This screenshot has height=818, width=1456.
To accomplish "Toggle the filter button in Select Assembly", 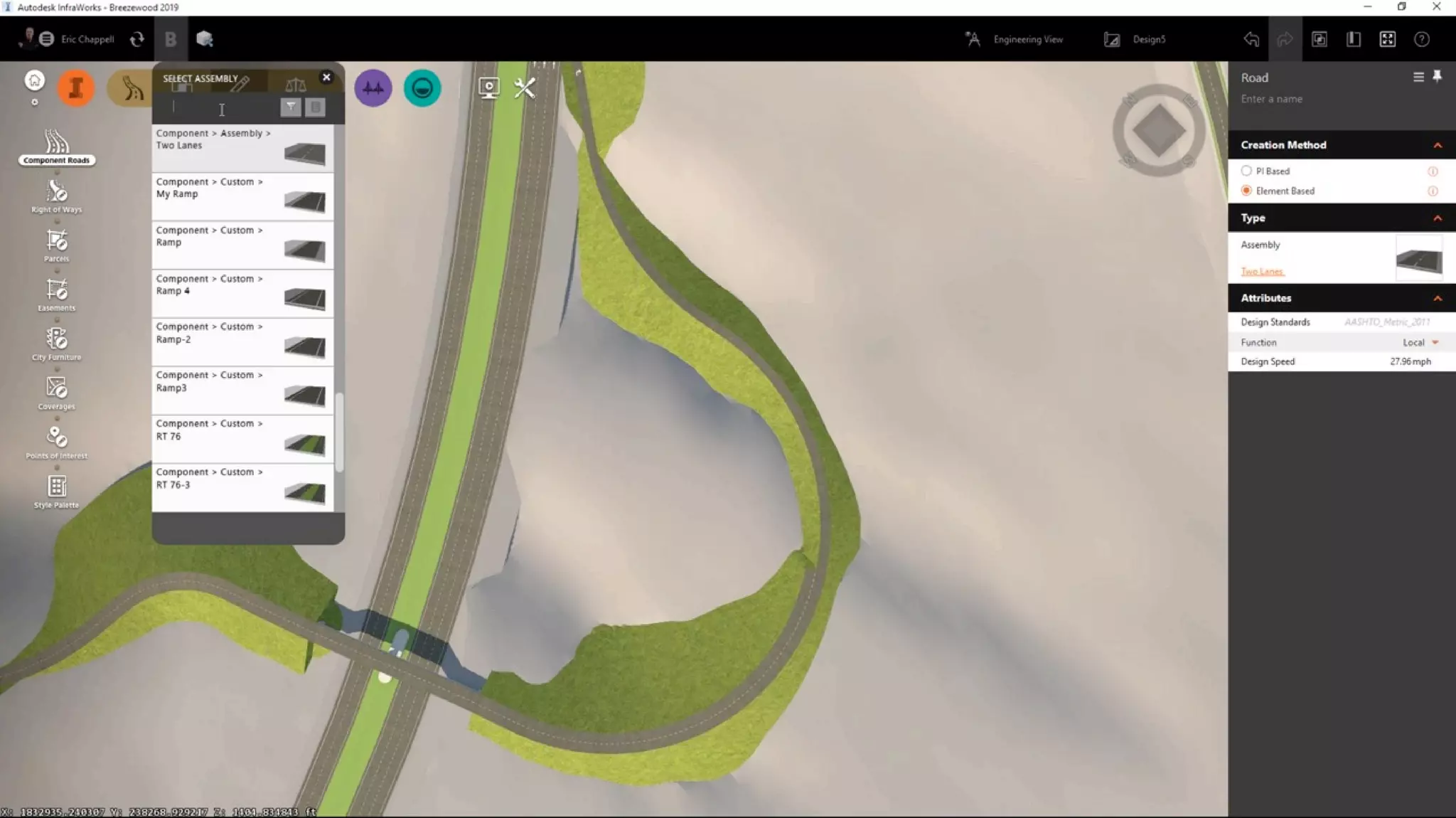I will click(291, 107).
